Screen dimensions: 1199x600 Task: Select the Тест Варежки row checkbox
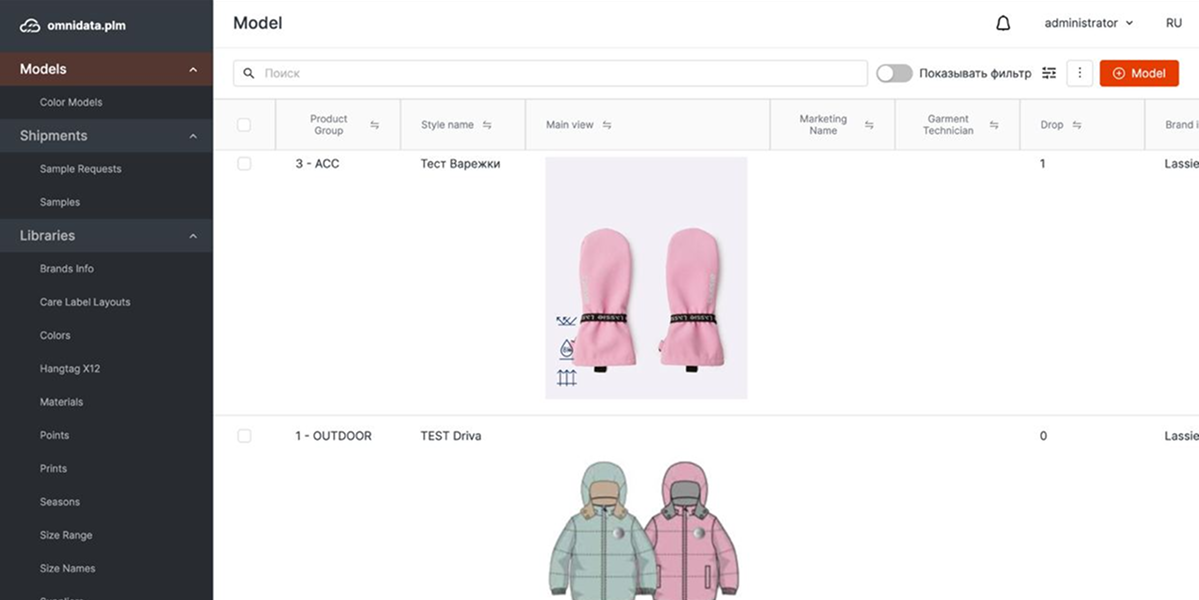pos(244,164)
